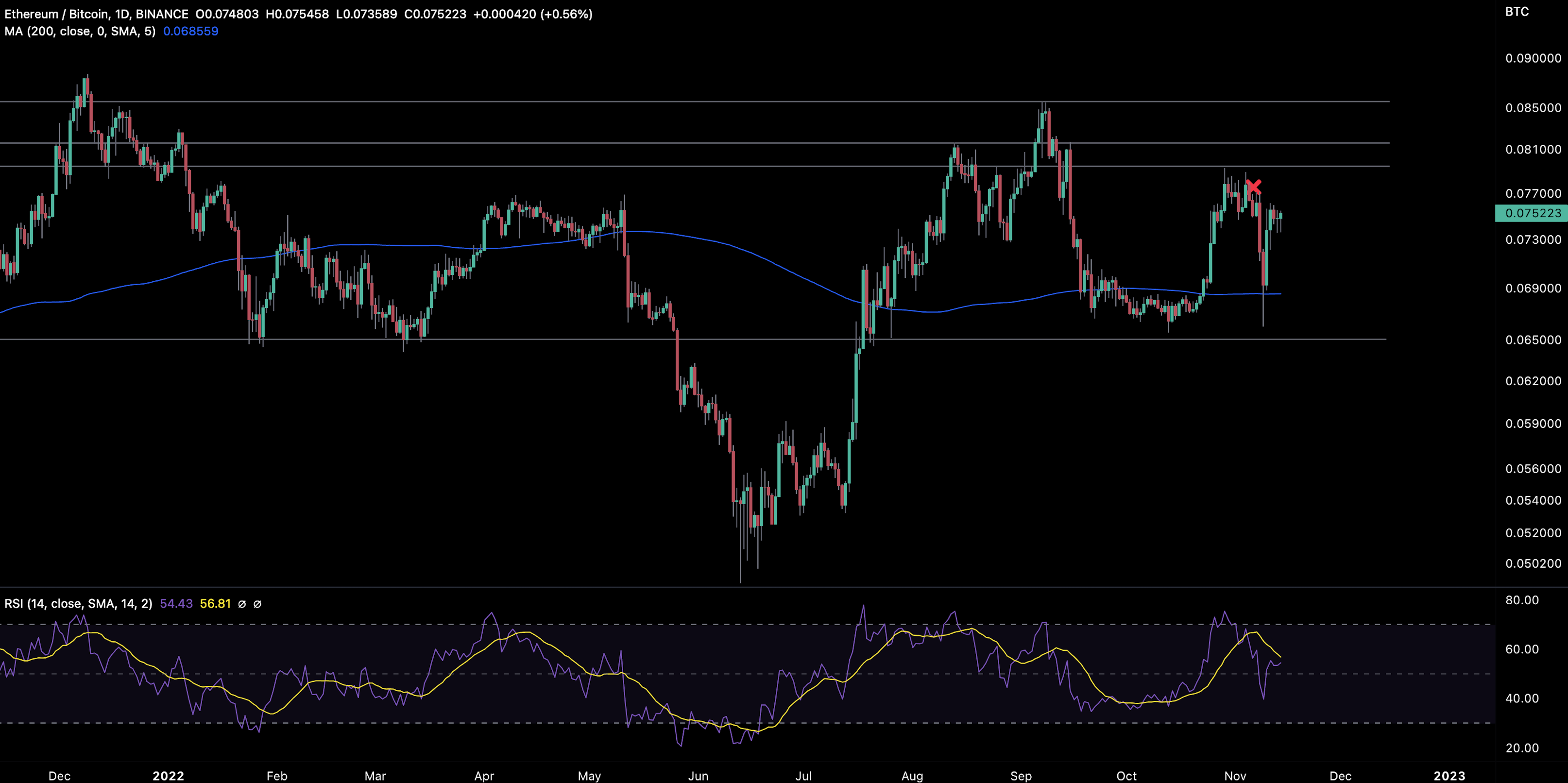Screen dimensions: 1568x783
Task: Click the yellow RSI MA value 56.81
Action: (x=216, y=603)
